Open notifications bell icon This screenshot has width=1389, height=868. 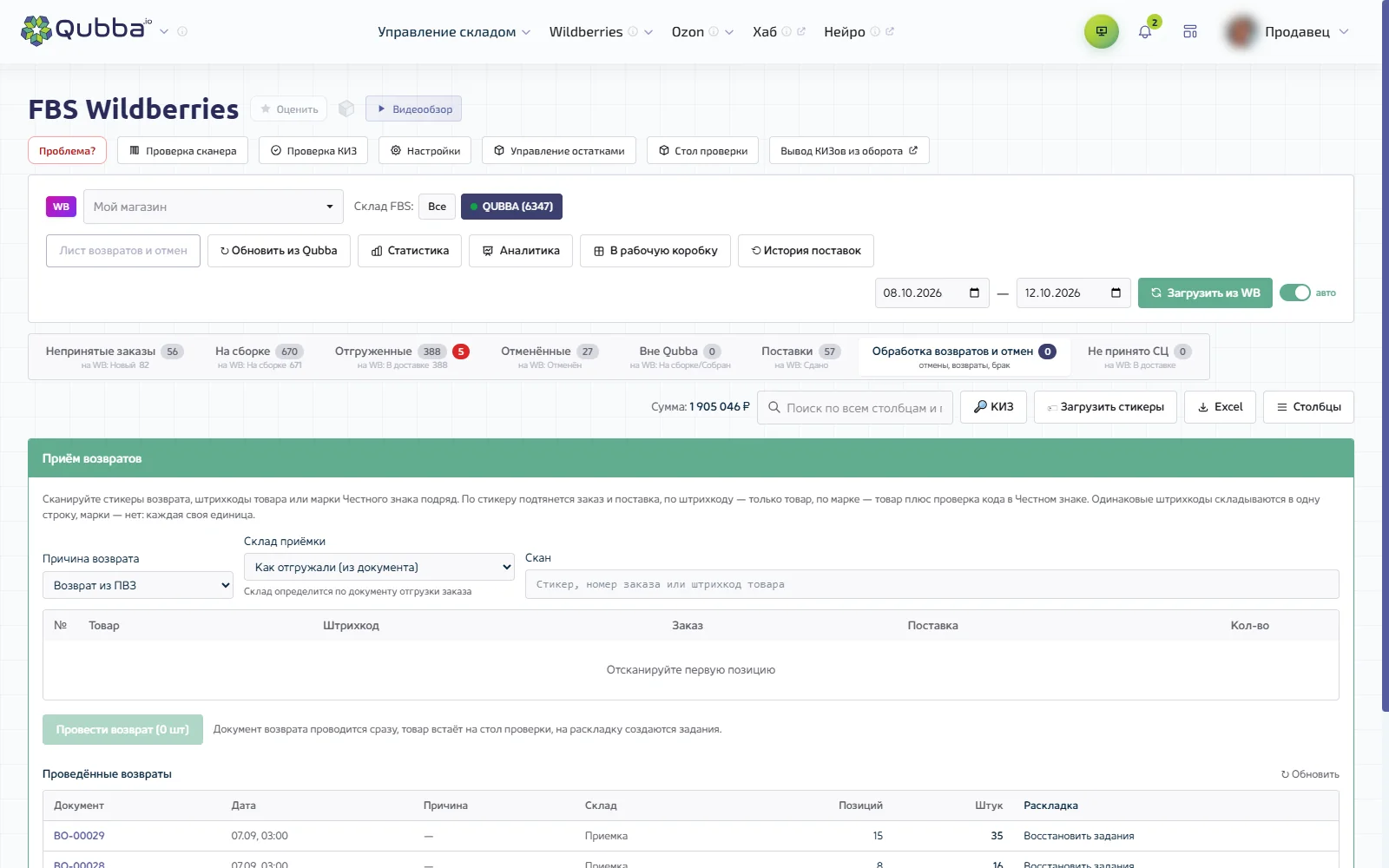[1145, 32]
